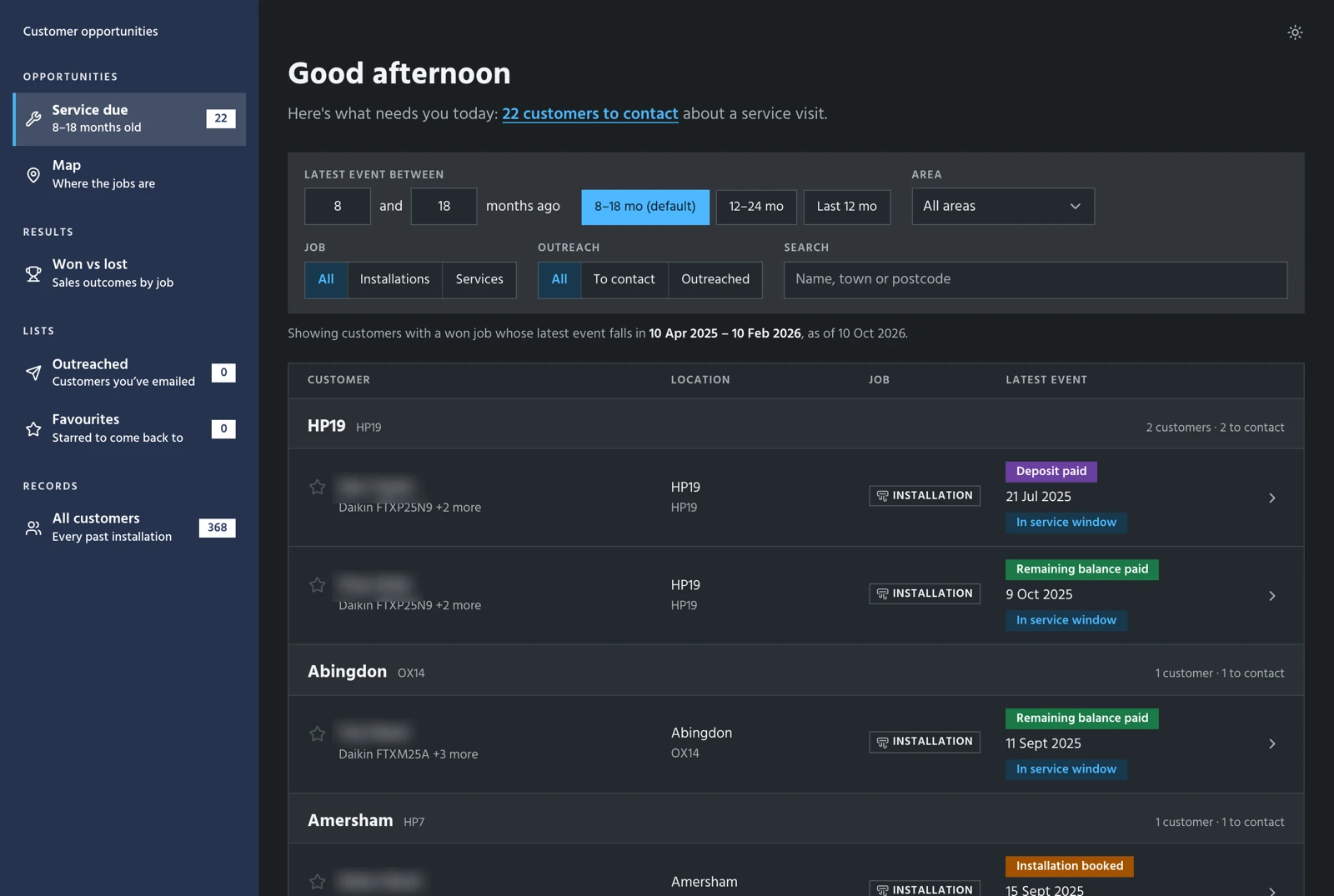Select the 8–18 mo (default) preset
The image size is (1334, 896).
tap(645, 207)
